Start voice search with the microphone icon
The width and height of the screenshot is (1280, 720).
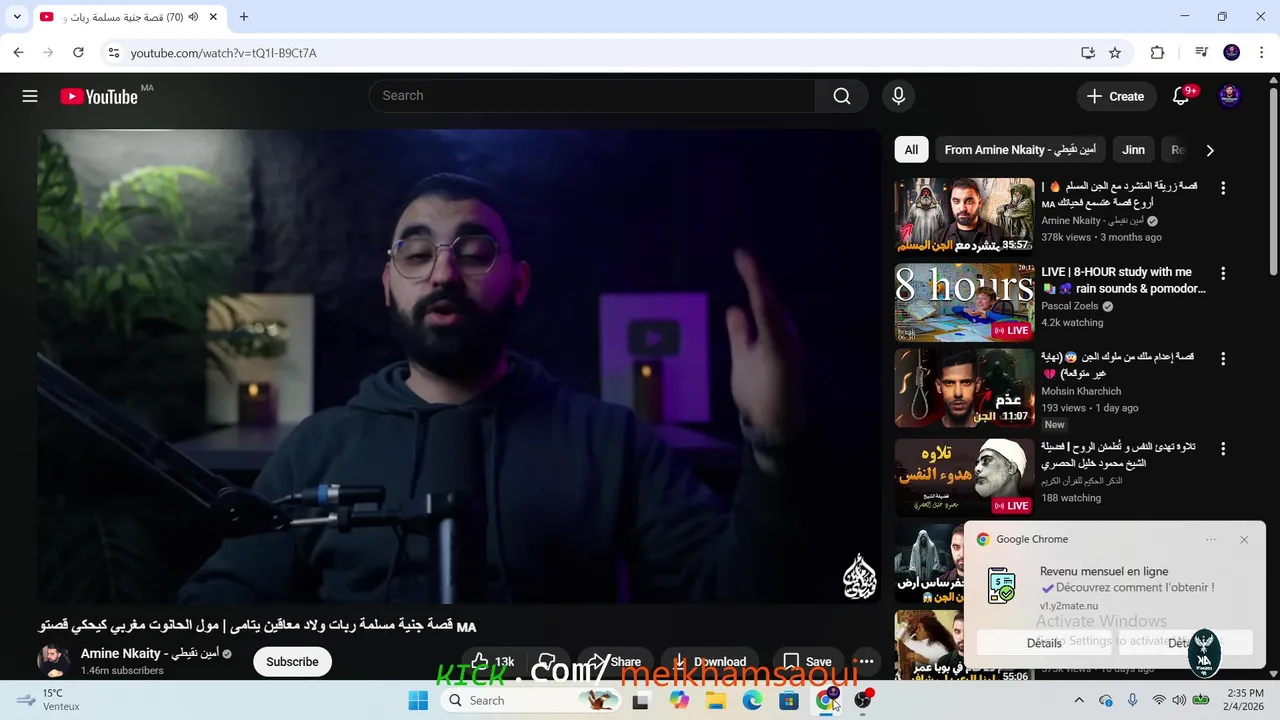coord(898,96)
